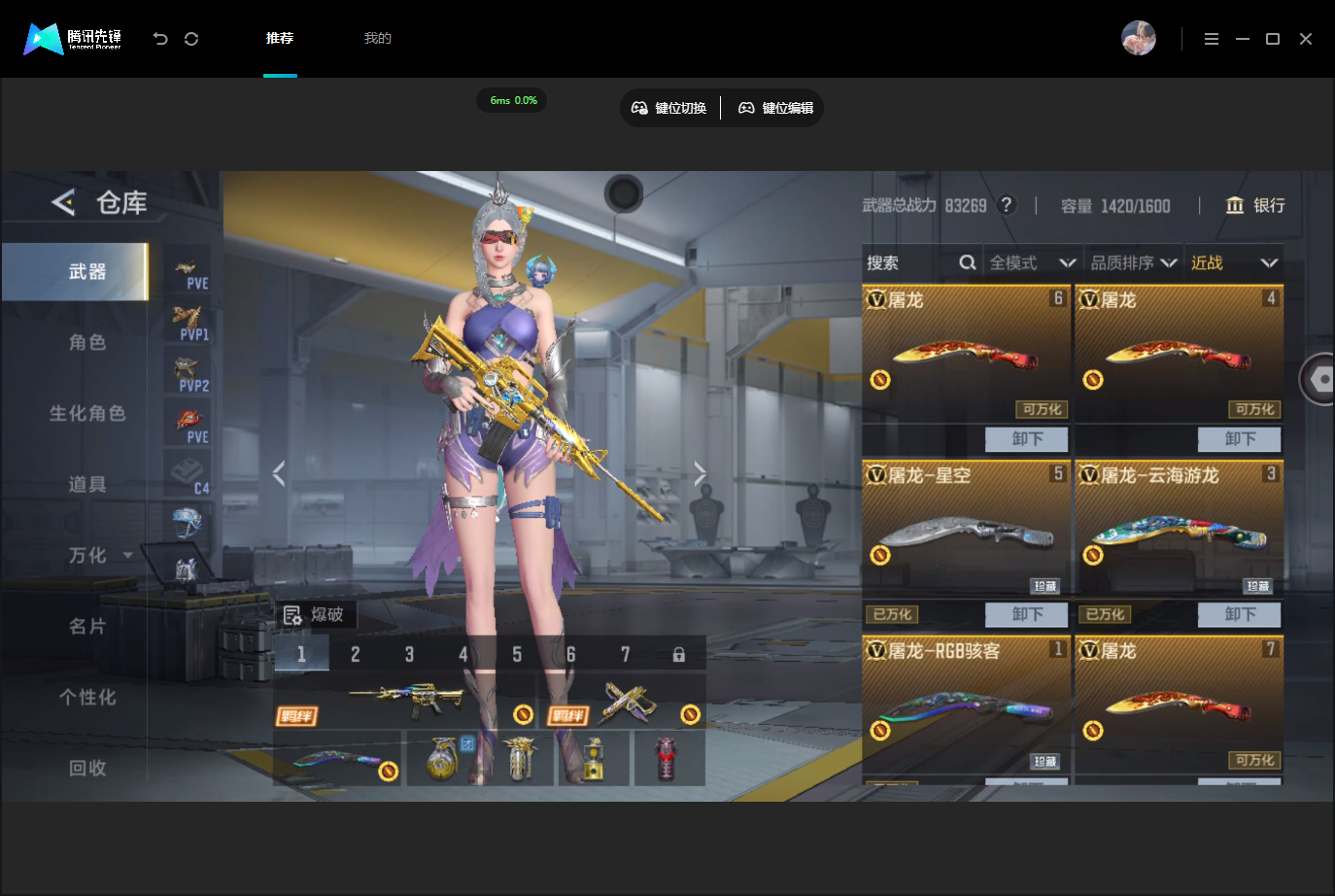Image resolution: width=1335 pixels, height=896 pixels.
Task: Open the 银行 bank icon
Action: [x=1235, y=205]
